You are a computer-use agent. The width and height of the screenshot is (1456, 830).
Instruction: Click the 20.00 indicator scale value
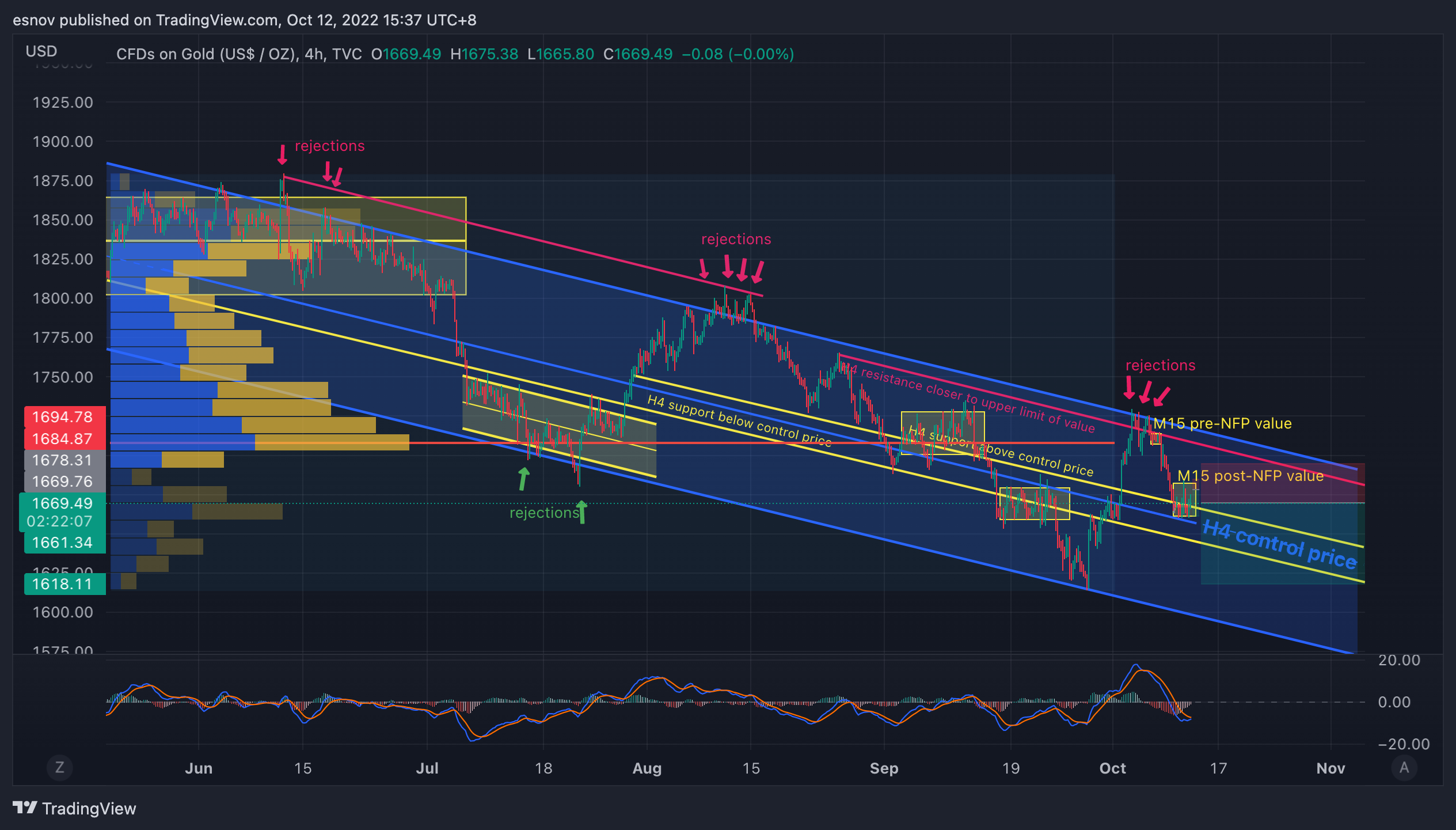click(1399, 660)
